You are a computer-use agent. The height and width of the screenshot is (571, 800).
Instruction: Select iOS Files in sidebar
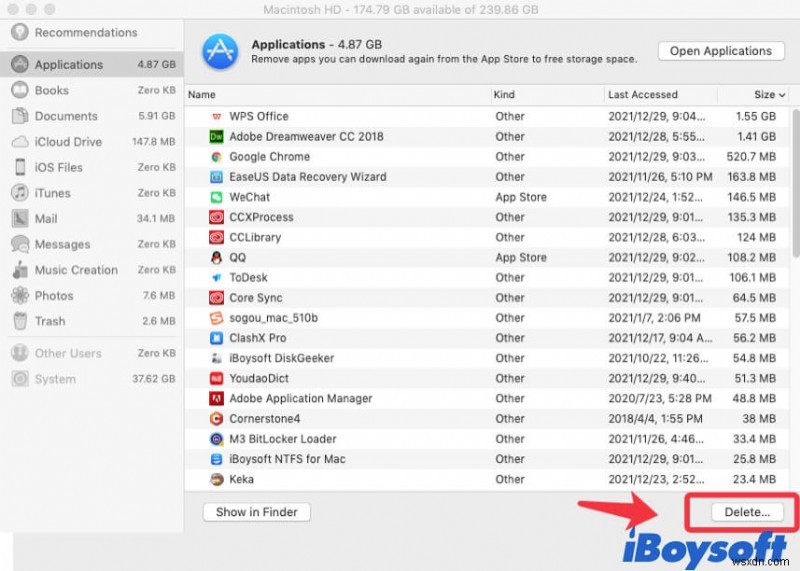(x=92, y=167)
